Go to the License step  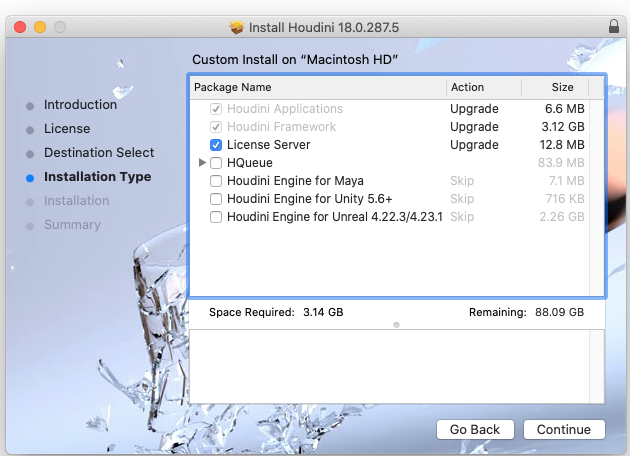click(67, 129)
